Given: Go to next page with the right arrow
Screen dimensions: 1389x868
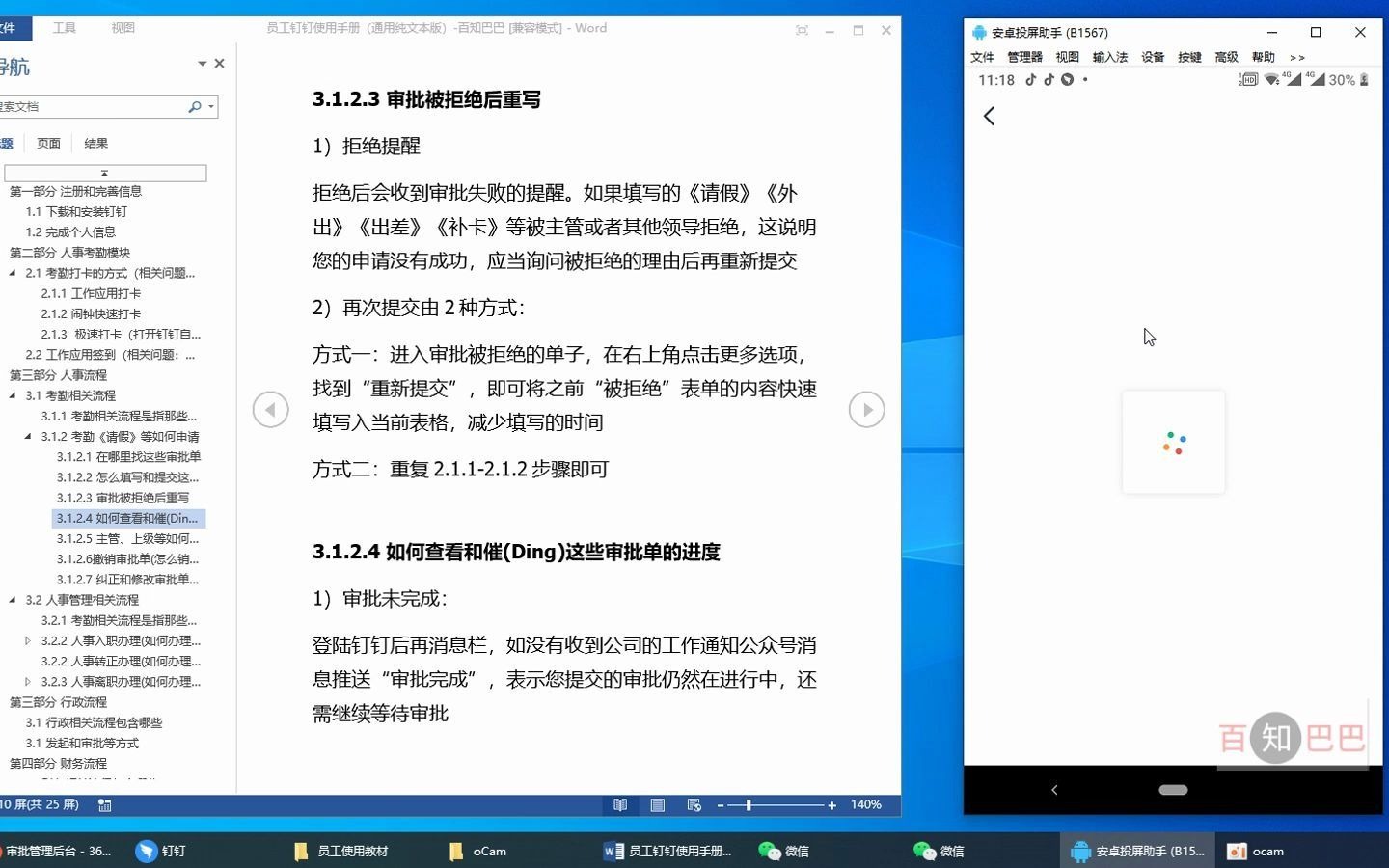Looking at the screenshot, I should [x=865, y=409].
